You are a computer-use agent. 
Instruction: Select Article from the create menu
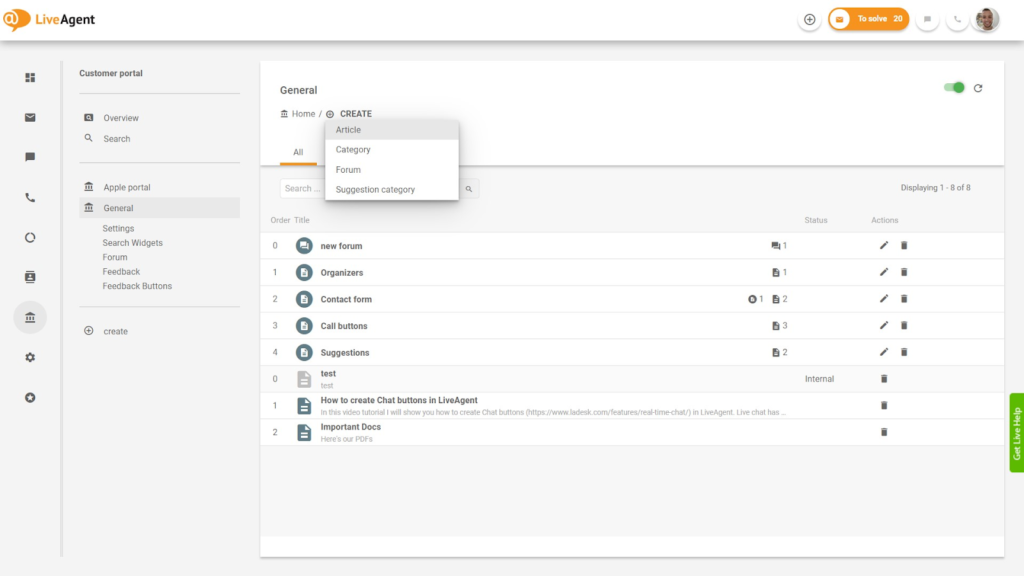coord(392,130)
